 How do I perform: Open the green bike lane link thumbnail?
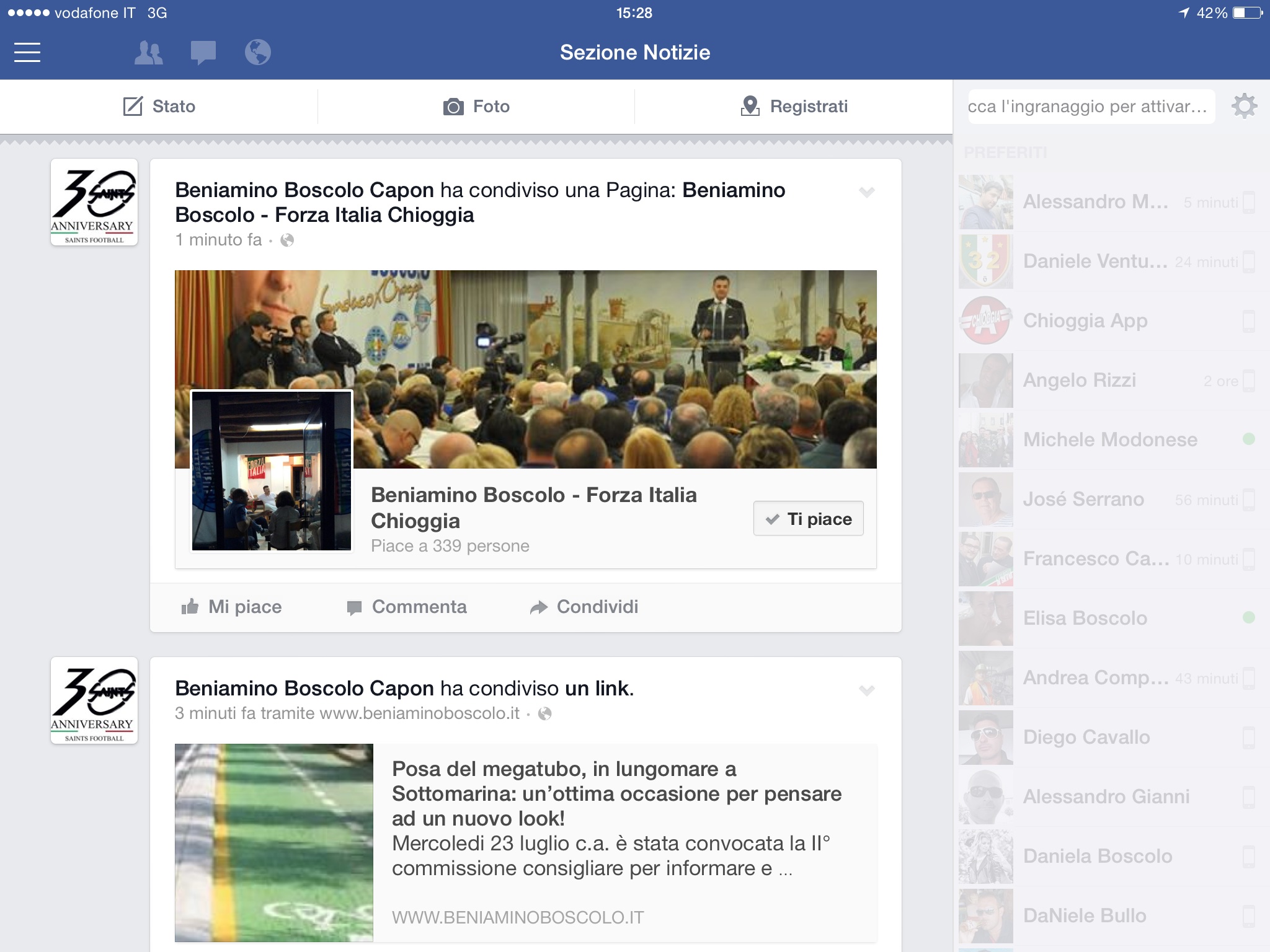[274, 842]
